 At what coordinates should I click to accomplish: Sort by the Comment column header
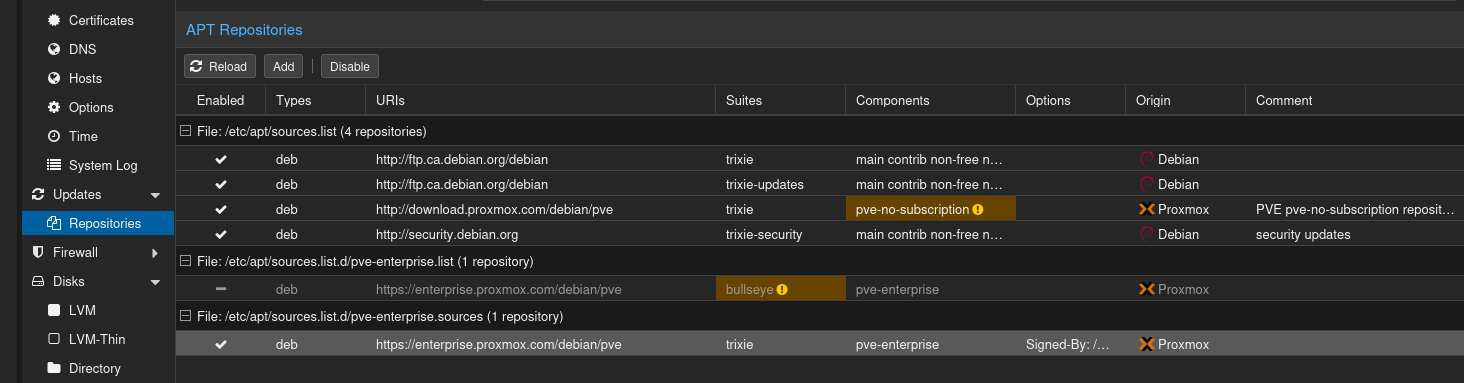[1354, 100]
